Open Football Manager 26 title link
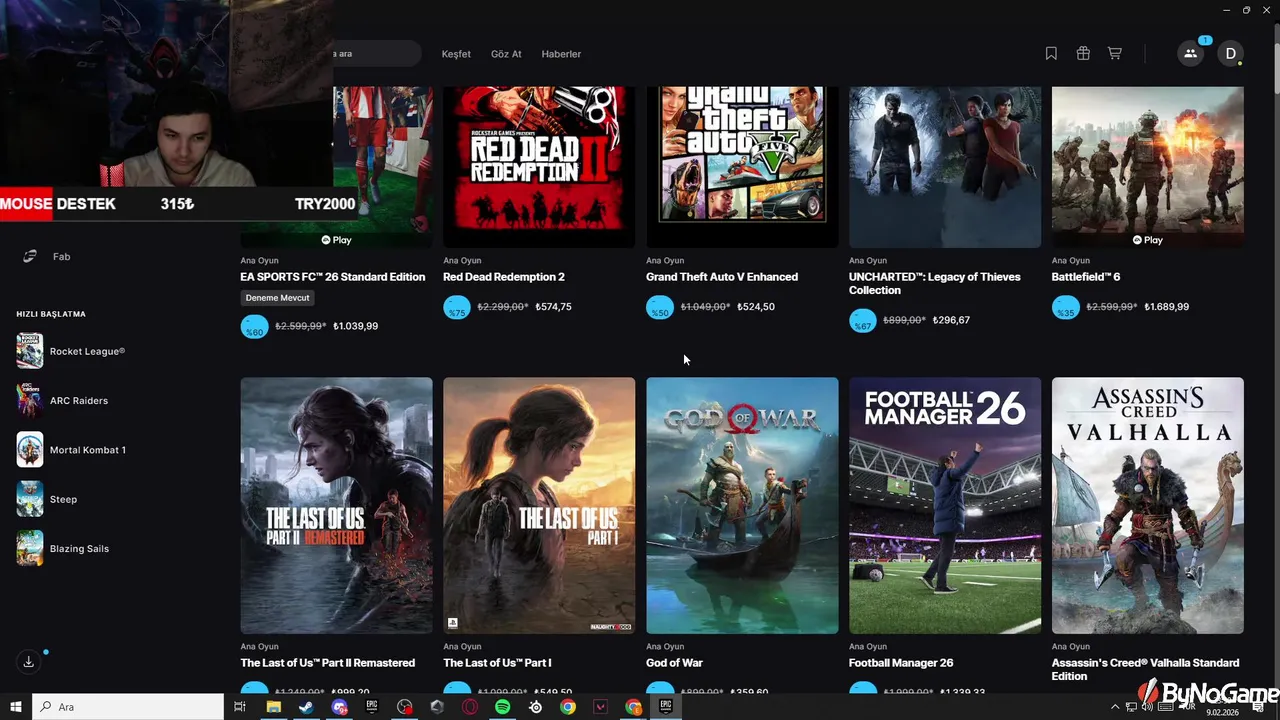 click(x=901, y=663)
